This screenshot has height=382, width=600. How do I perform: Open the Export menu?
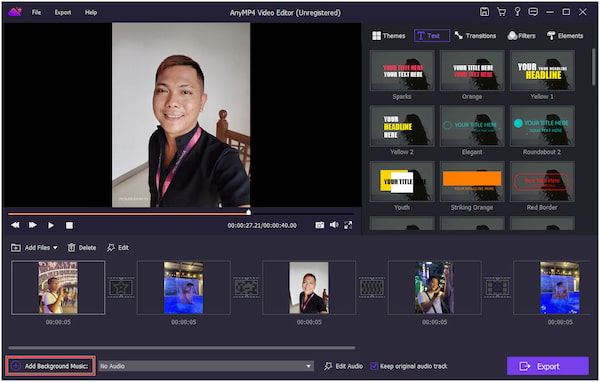pyautogui.click(x=63, y=12)
